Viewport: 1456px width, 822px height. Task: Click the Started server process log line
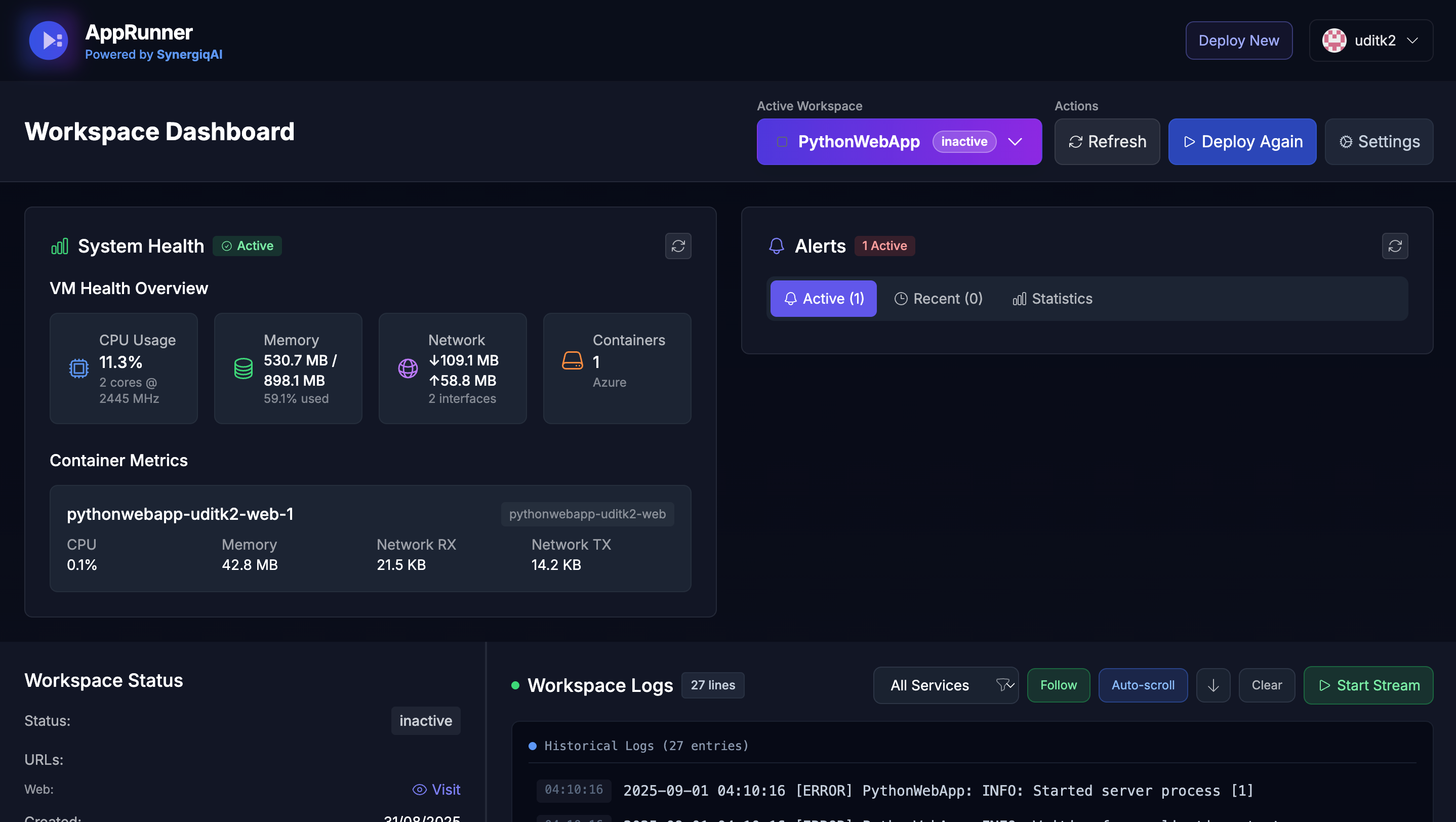click(x=938, y=790)
